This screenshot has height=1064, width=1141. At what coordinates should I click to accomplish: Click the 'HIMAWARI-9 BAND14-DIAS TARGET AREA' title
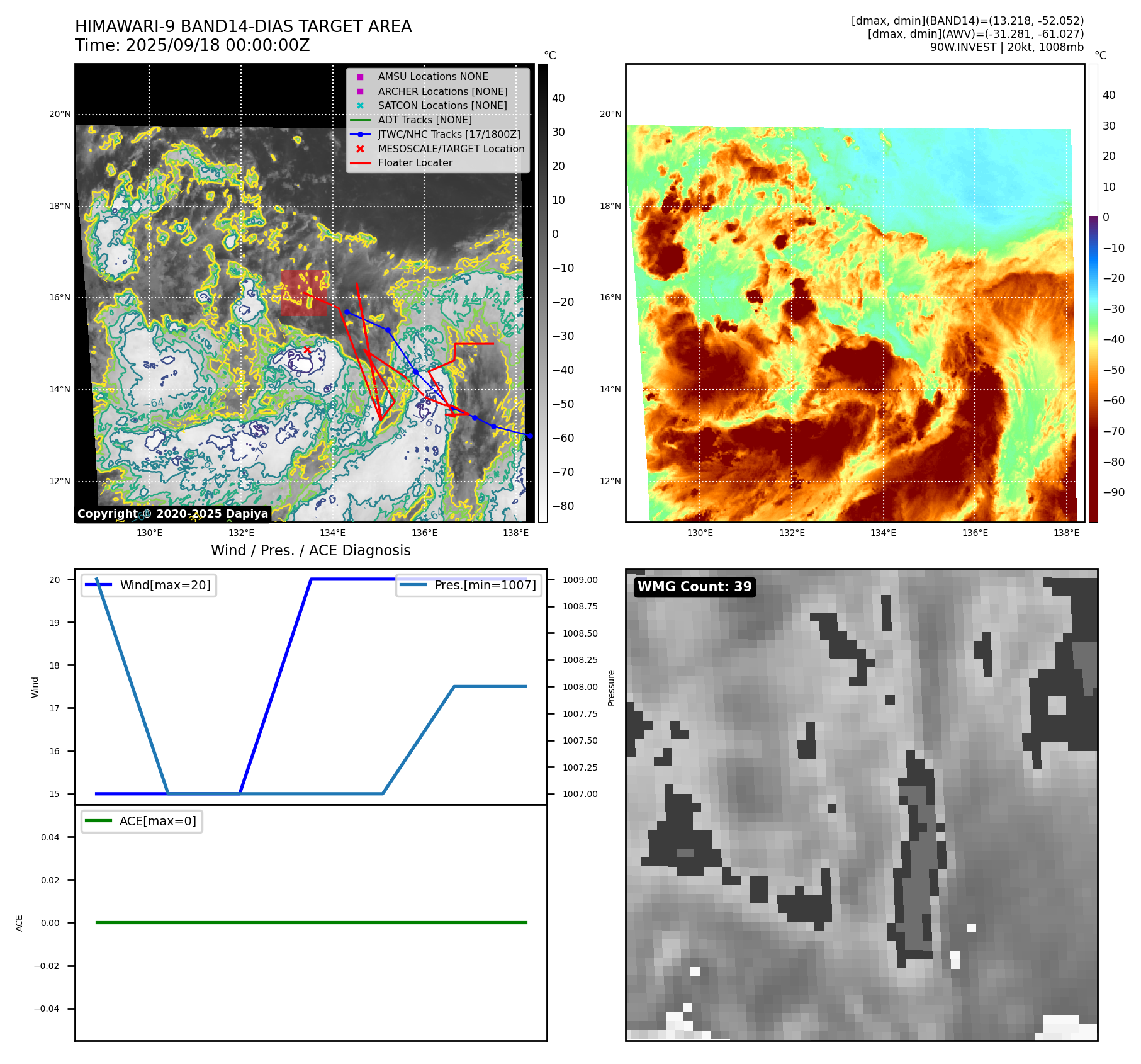tap(243, 26)
